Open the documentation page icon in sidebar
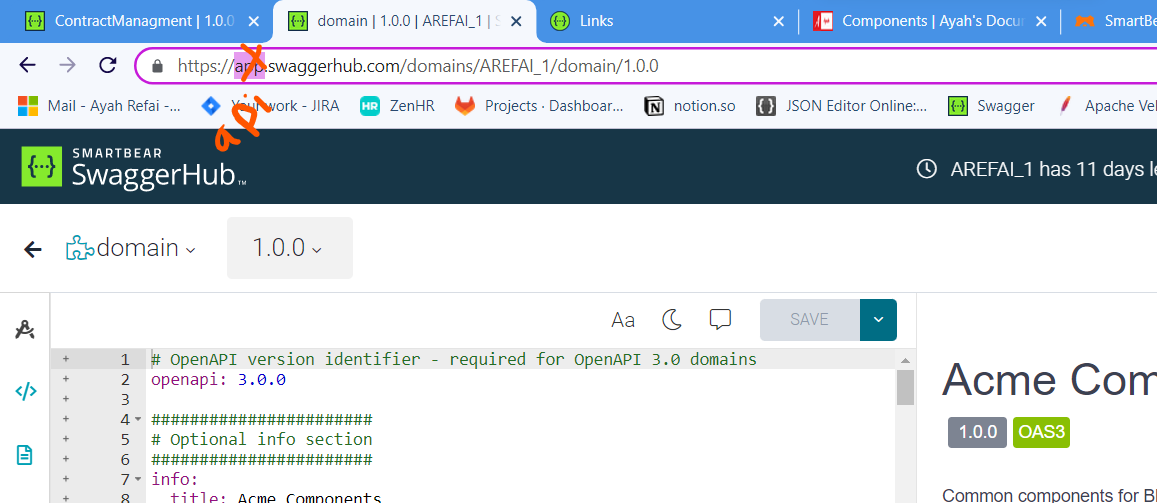This screenshot has width=1157, height=503. tap(25, 455)
